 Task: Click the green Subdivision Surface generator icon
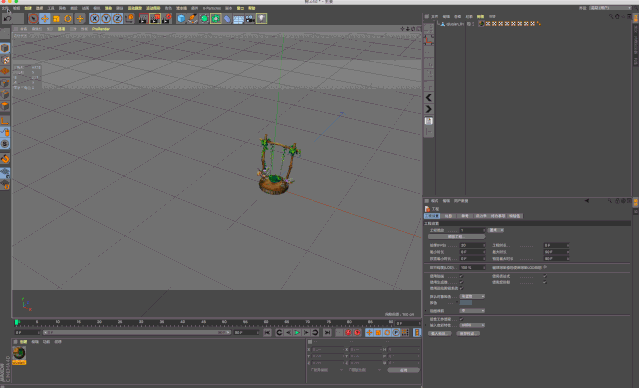point(204,18)
